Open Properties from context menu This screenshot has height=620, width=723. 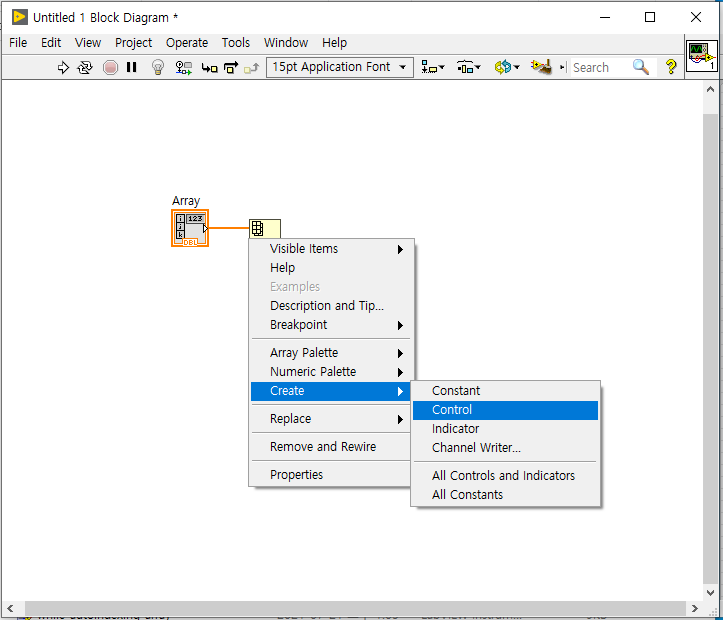coord(331,475)
